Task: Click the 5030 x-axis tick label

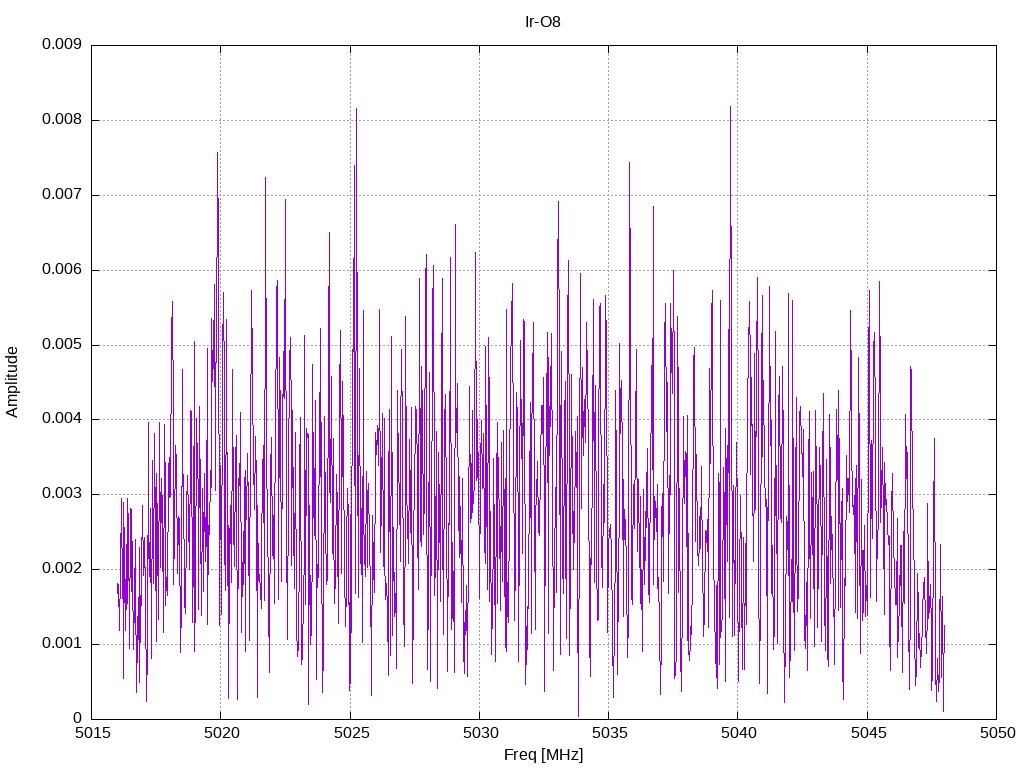Action: tap(481, 733)
